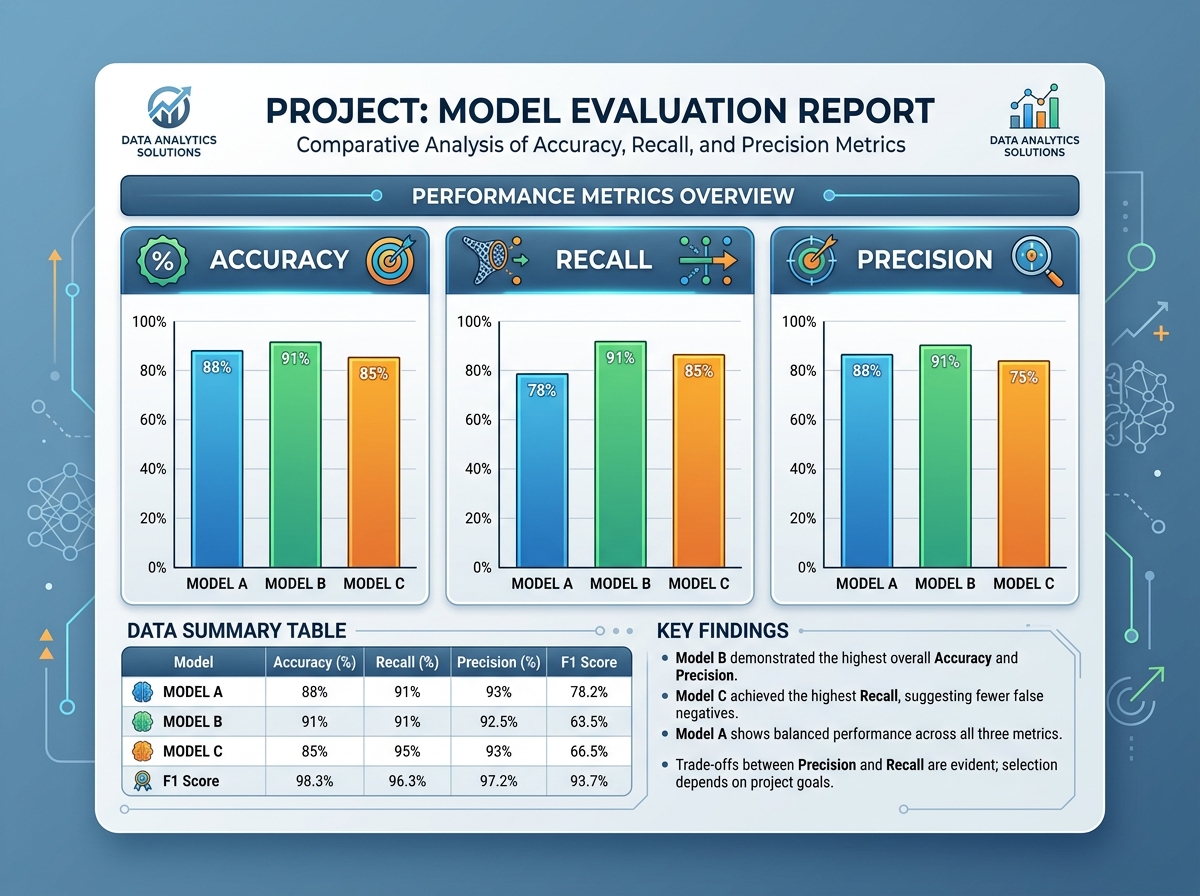
Task: Select the Model A bar in the Accuracy chart
Action: click(217, 459)
